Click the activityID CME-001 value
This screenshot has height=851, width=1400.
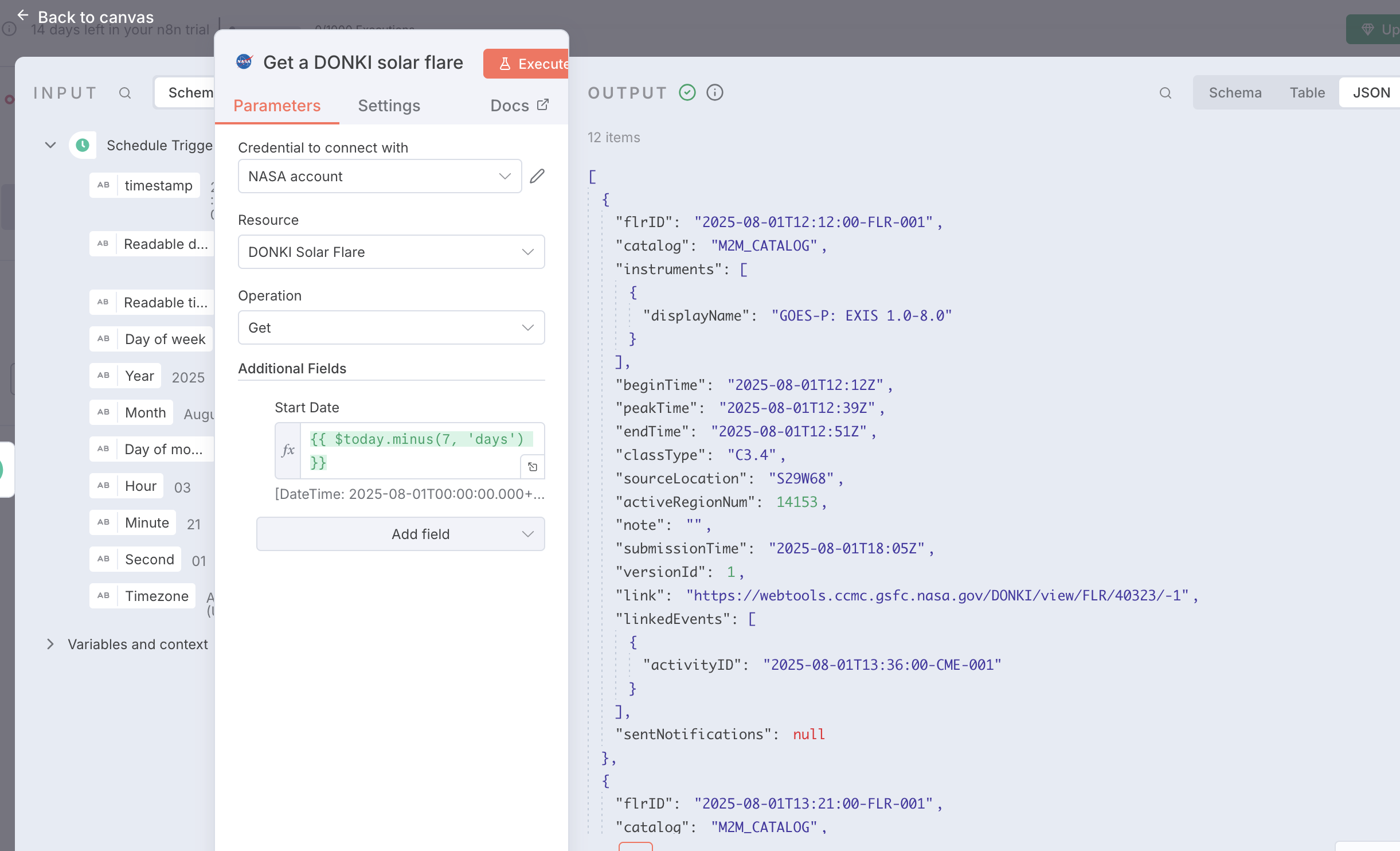(882, 665)
